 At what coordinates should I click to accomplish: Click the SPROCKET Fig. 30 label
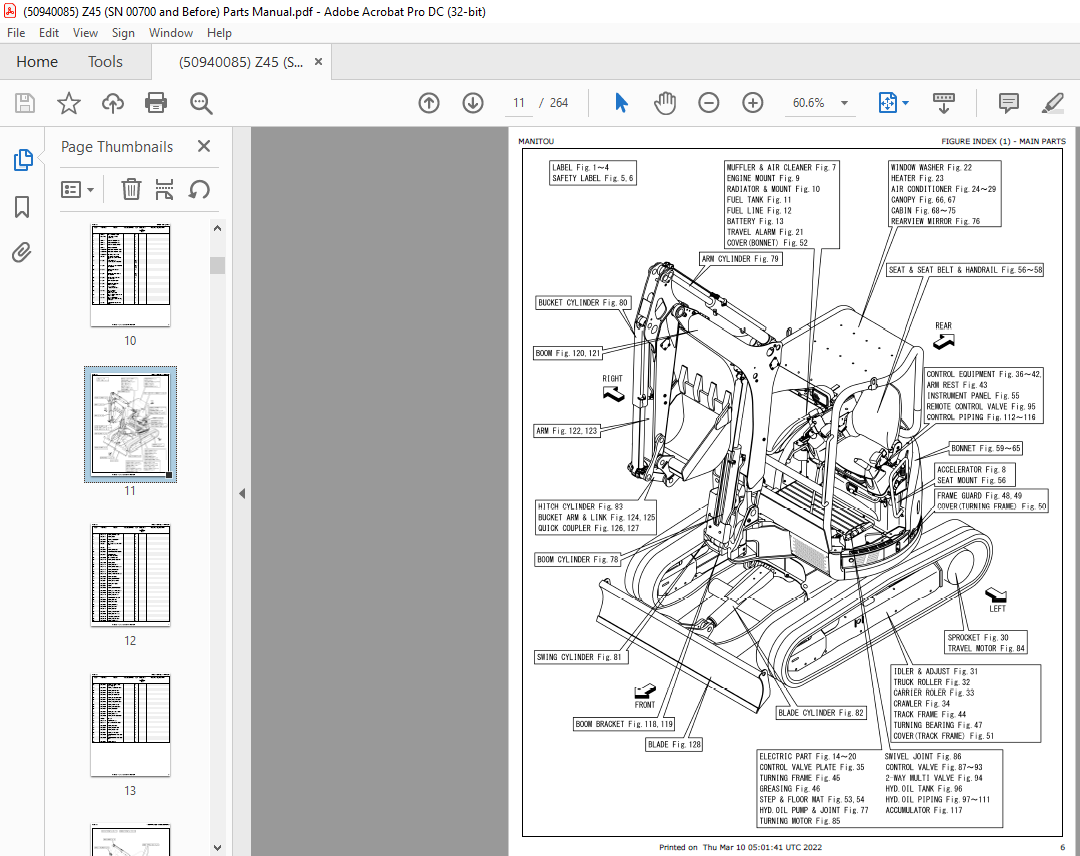977,638
